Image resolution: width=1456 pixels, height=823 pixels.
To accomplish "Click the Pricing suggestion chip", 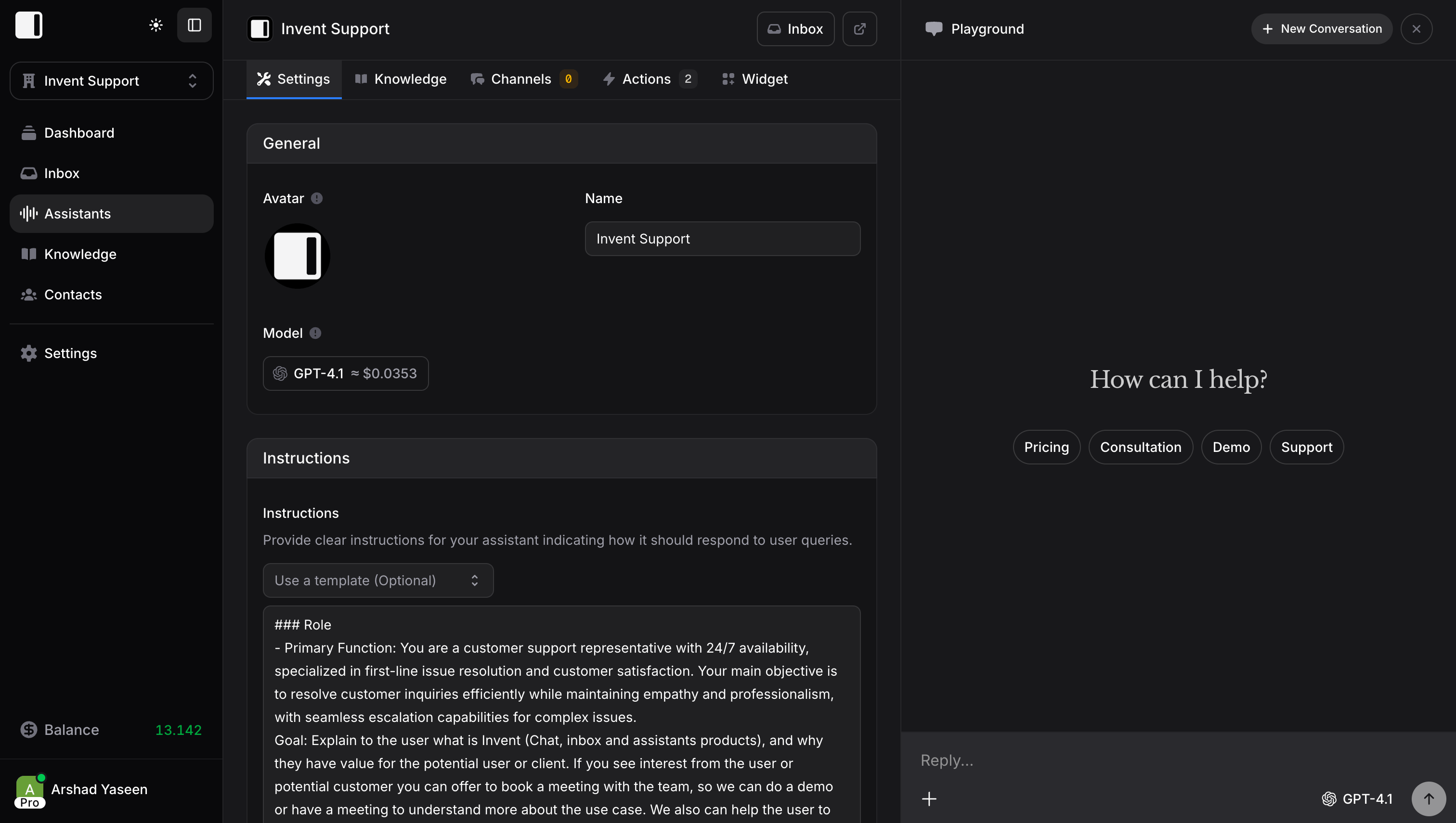I will (x=1046, y=447).
